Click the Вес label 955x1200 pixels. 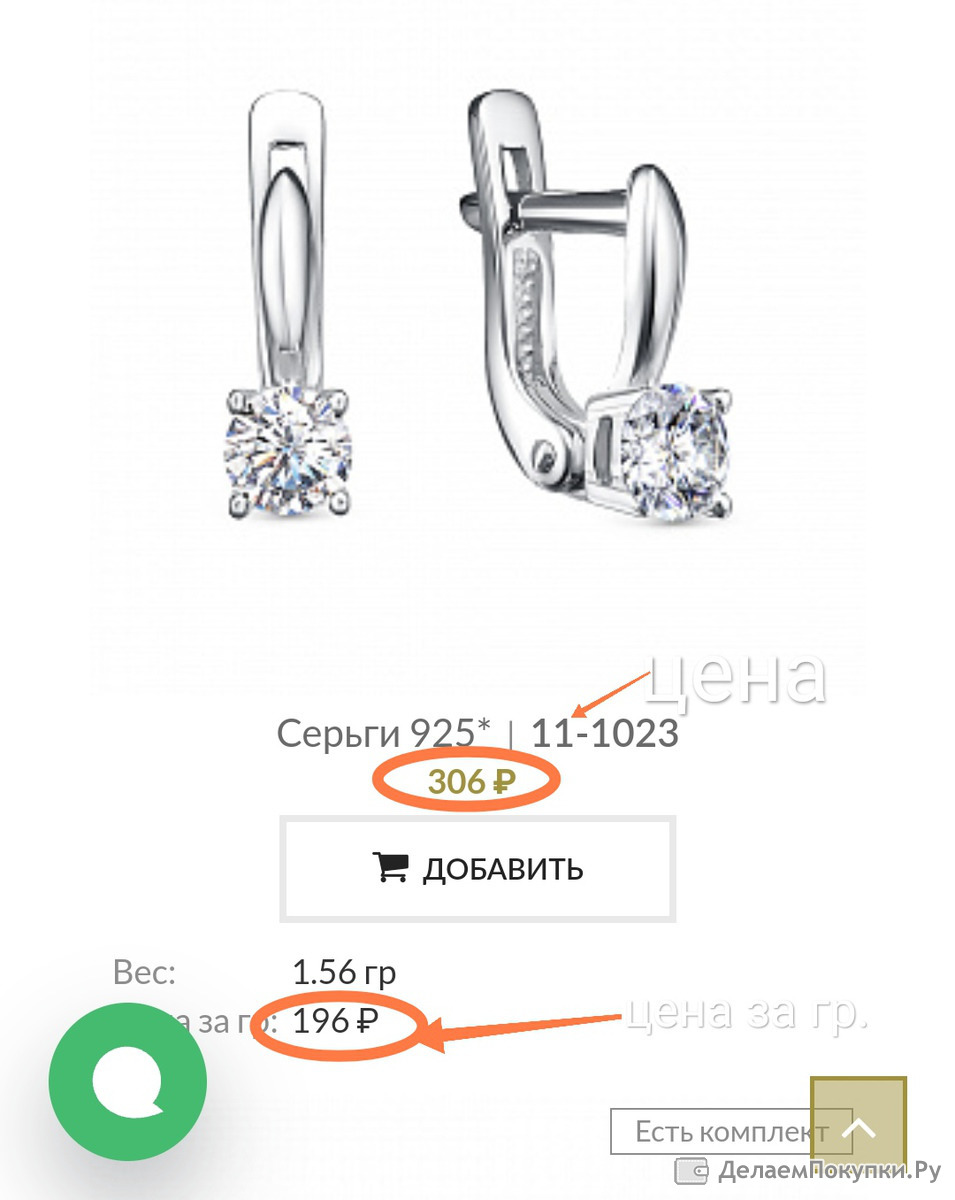click(x=144, y=972)
